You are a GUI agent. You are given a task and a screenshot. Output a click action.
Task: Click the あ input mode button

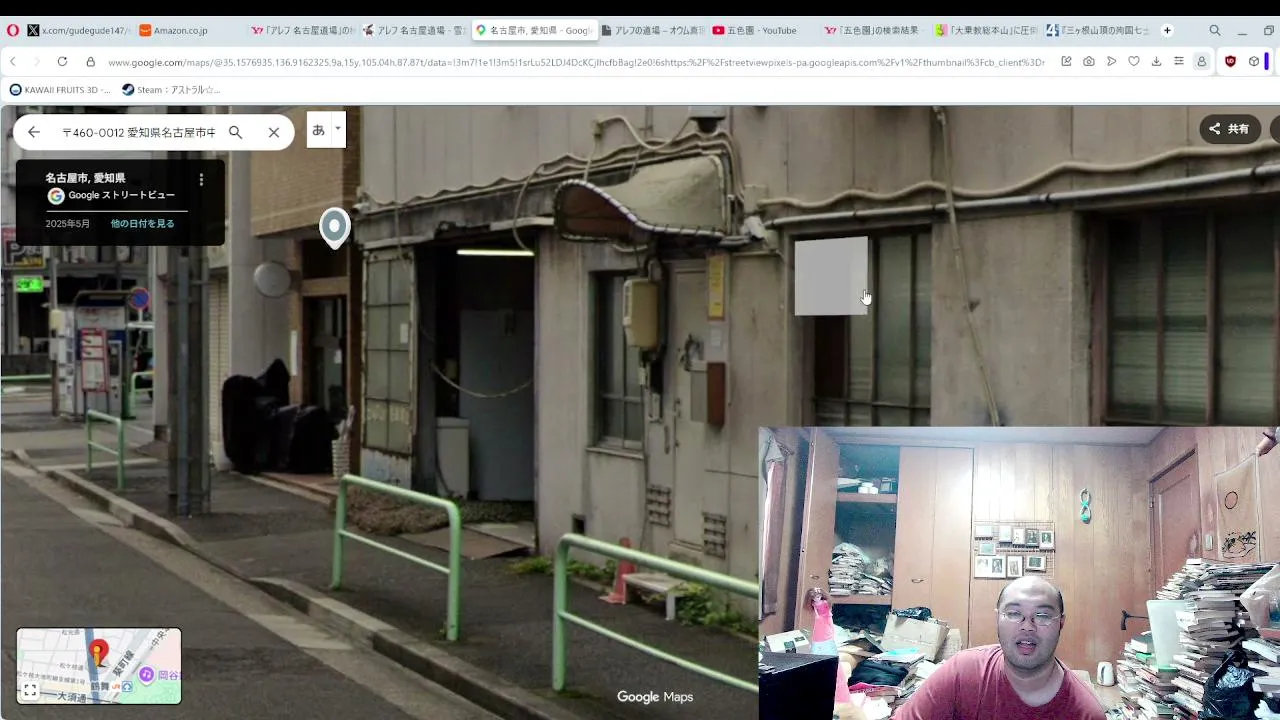(319, 129)
